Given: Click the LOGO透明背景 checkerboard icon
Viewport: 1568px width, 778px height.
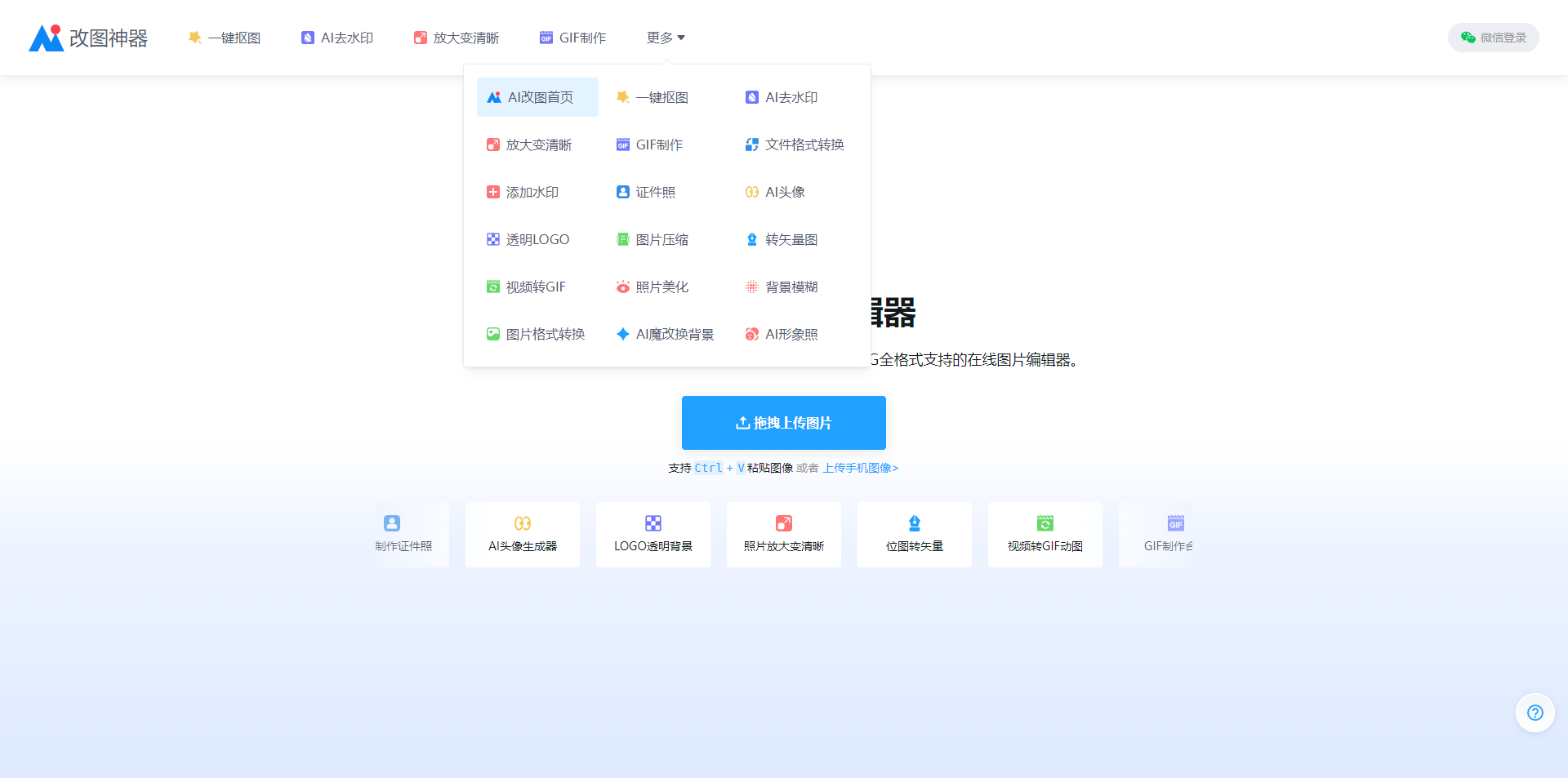Looking at the screenshot, I should coord(653,523).
